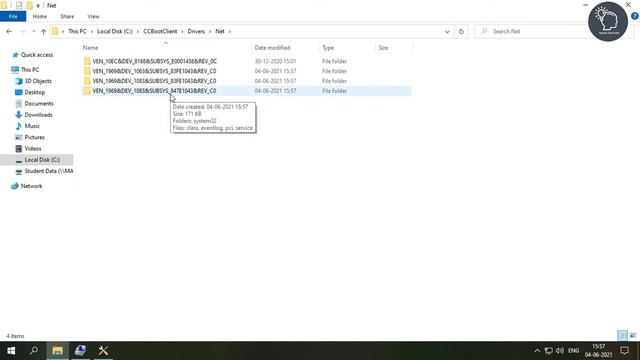Open Videos in the sidebar
640x360 pixels.
[x=33, y=149]
